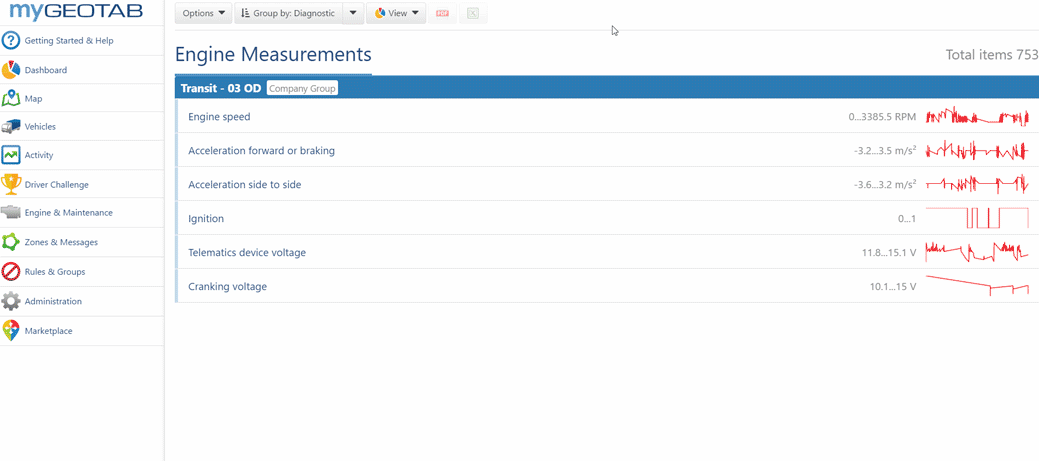The width and height of the screenshot is (1039, 461).
Task: Select the Vehicles truck icon
Action: 11,127
